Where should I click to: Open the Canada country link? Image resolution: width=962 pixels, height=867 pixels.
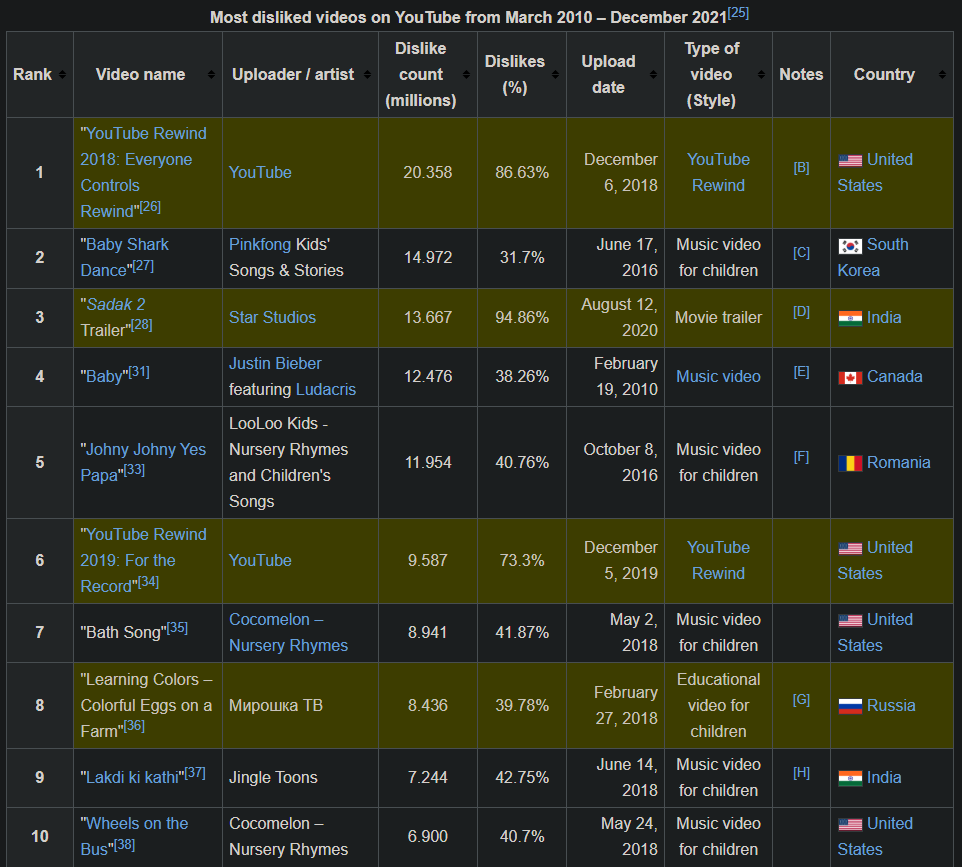pyautogui.click(x=895, y=376)
